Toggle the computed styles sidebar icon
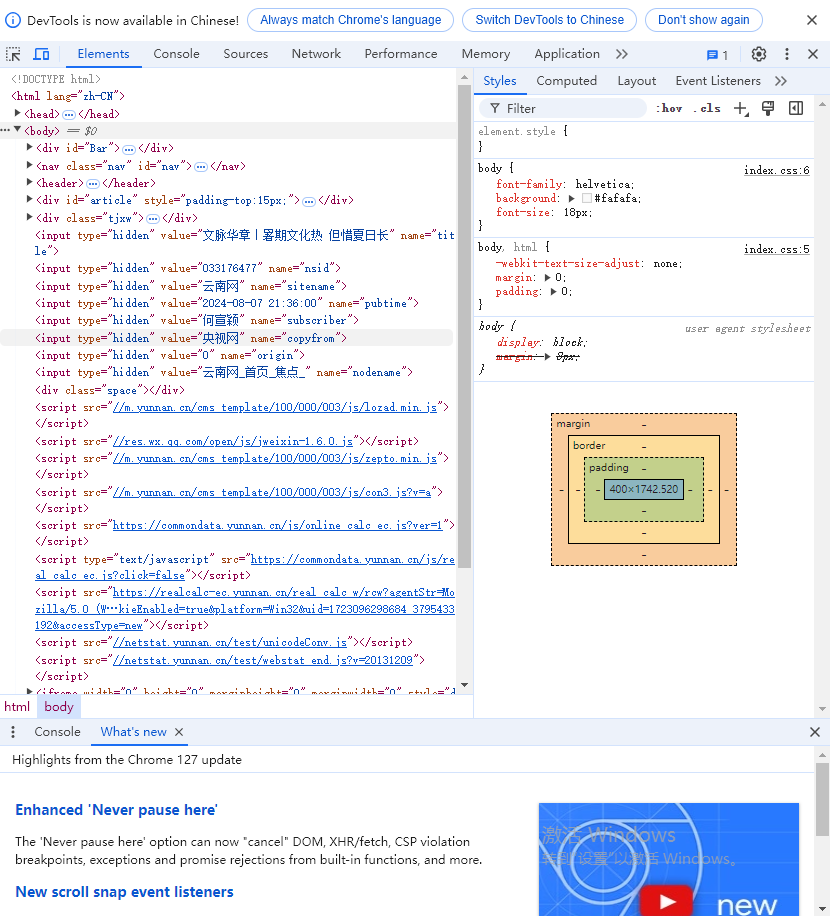Screen dimensions: 830x916 (796, 108)
